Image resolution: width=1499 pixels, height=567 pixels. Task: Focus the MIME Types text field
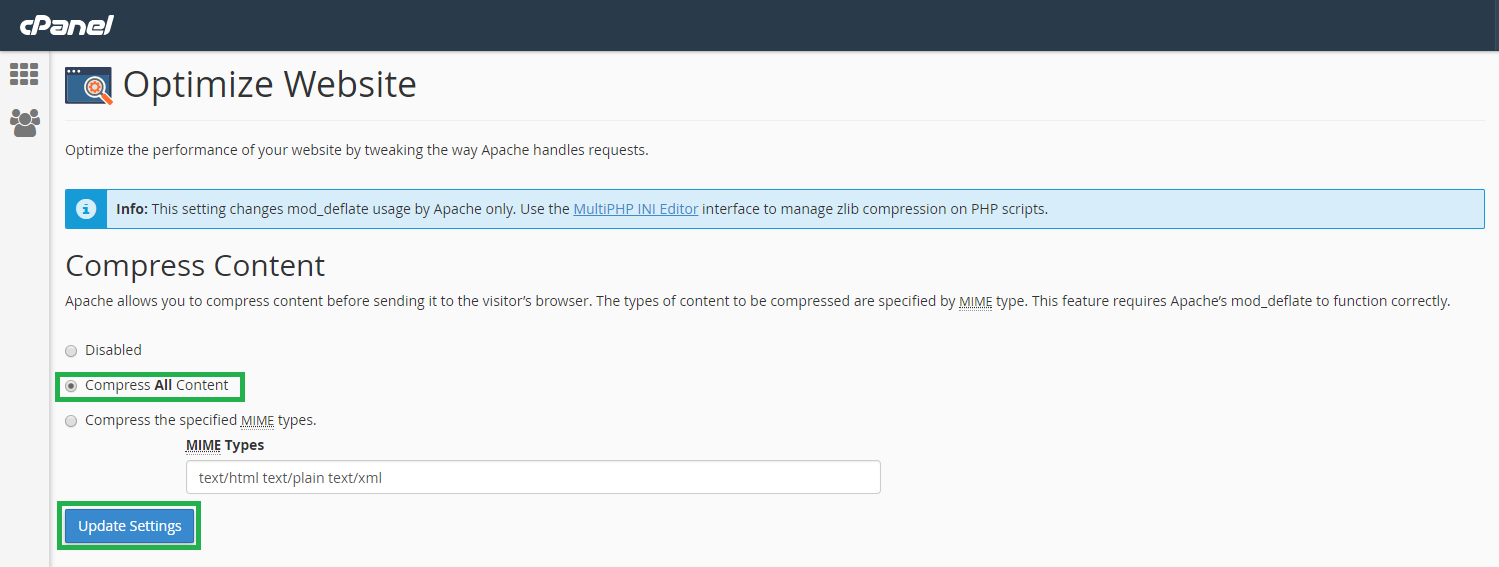533,477
